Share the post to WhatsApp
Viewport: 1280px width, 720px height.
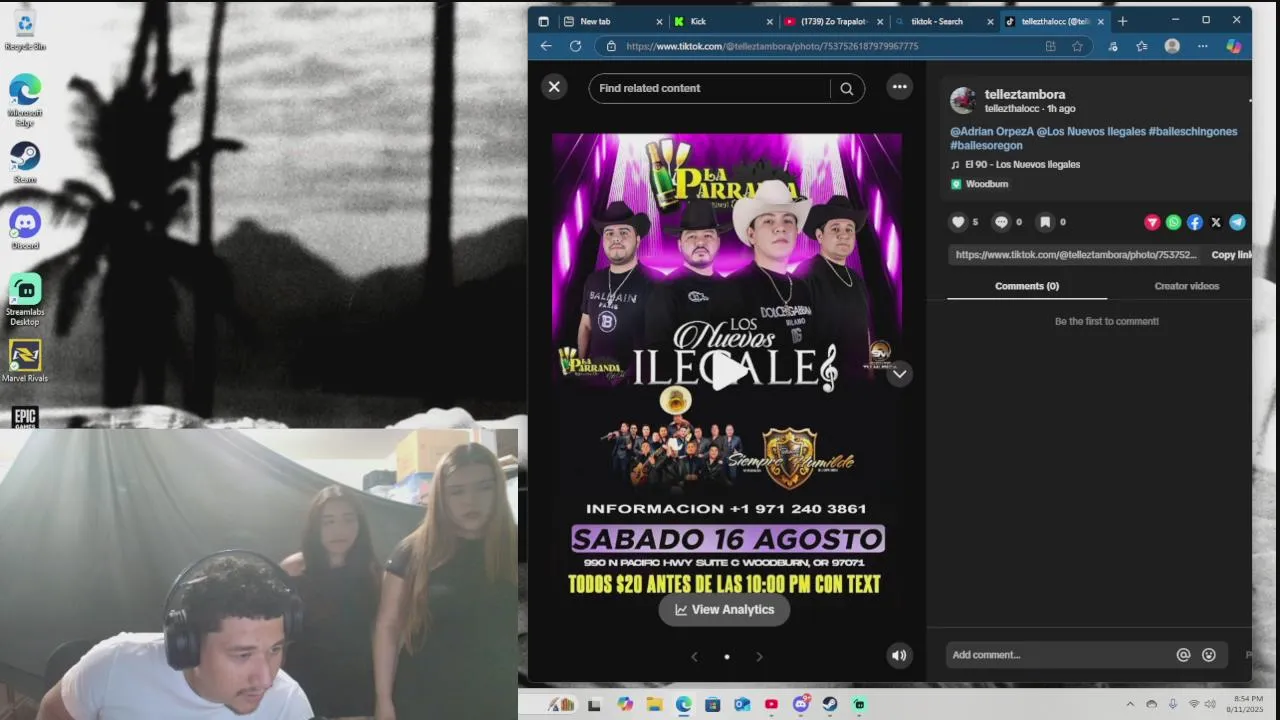pos(1173,222)
